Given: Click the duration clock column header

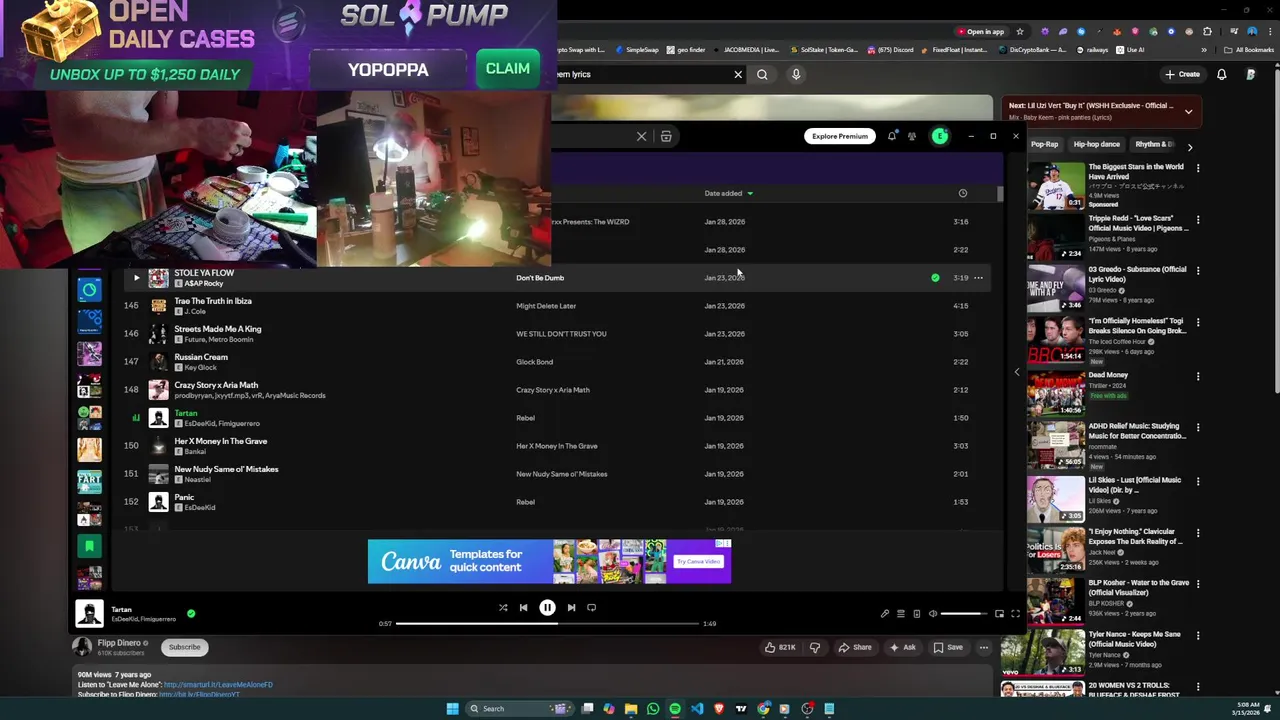Looking at the screenshot, I should coord(962,193).
